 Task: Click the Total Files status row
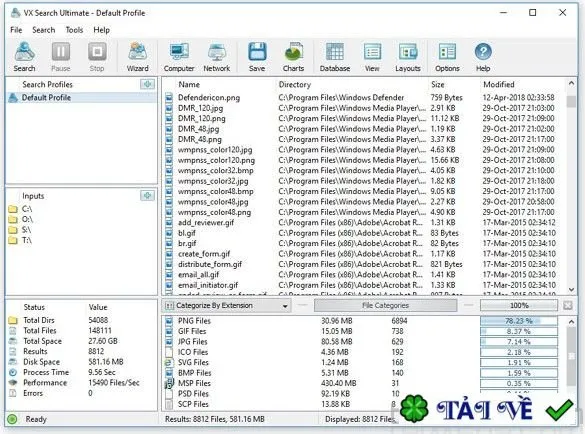click(x=82, y=331)
